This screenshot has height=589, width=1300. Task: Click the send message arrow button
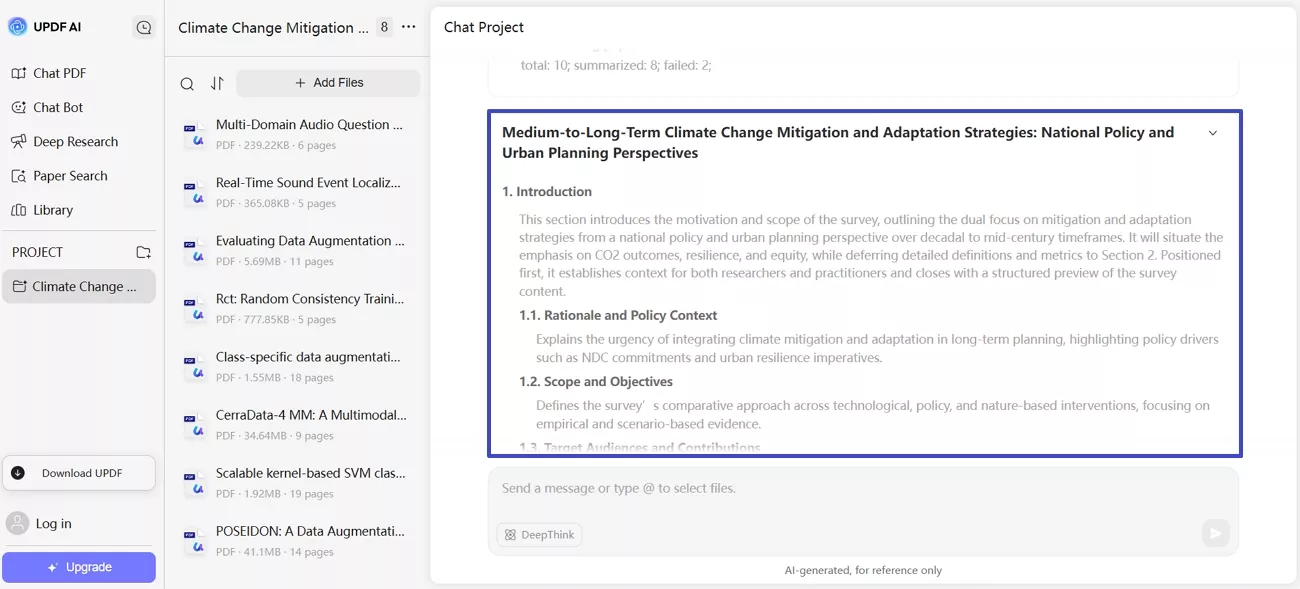[x=1215, y=534]
